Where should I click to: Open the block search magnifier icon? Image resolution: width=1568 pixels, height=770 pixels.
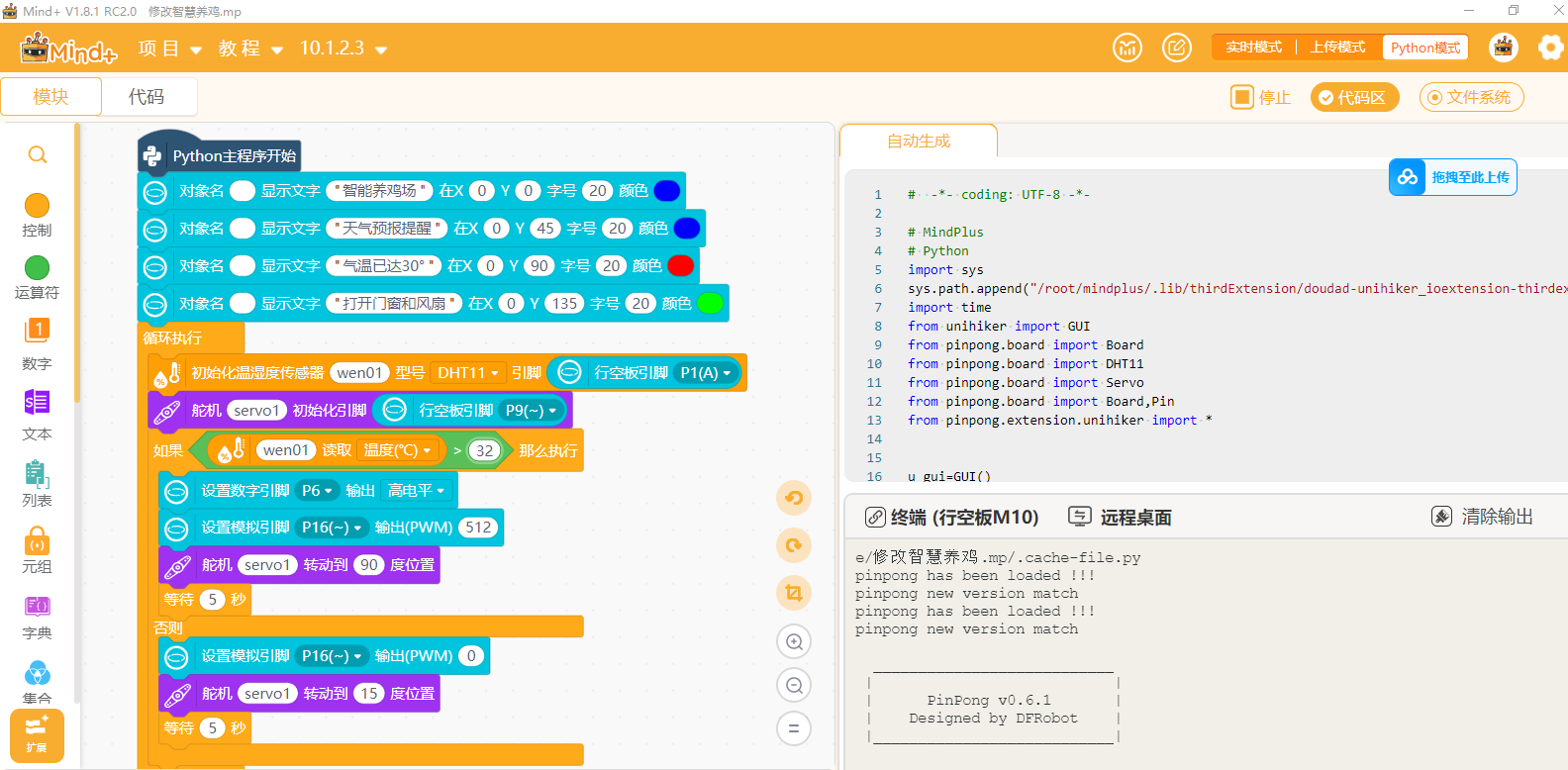(x=37, y=154)
